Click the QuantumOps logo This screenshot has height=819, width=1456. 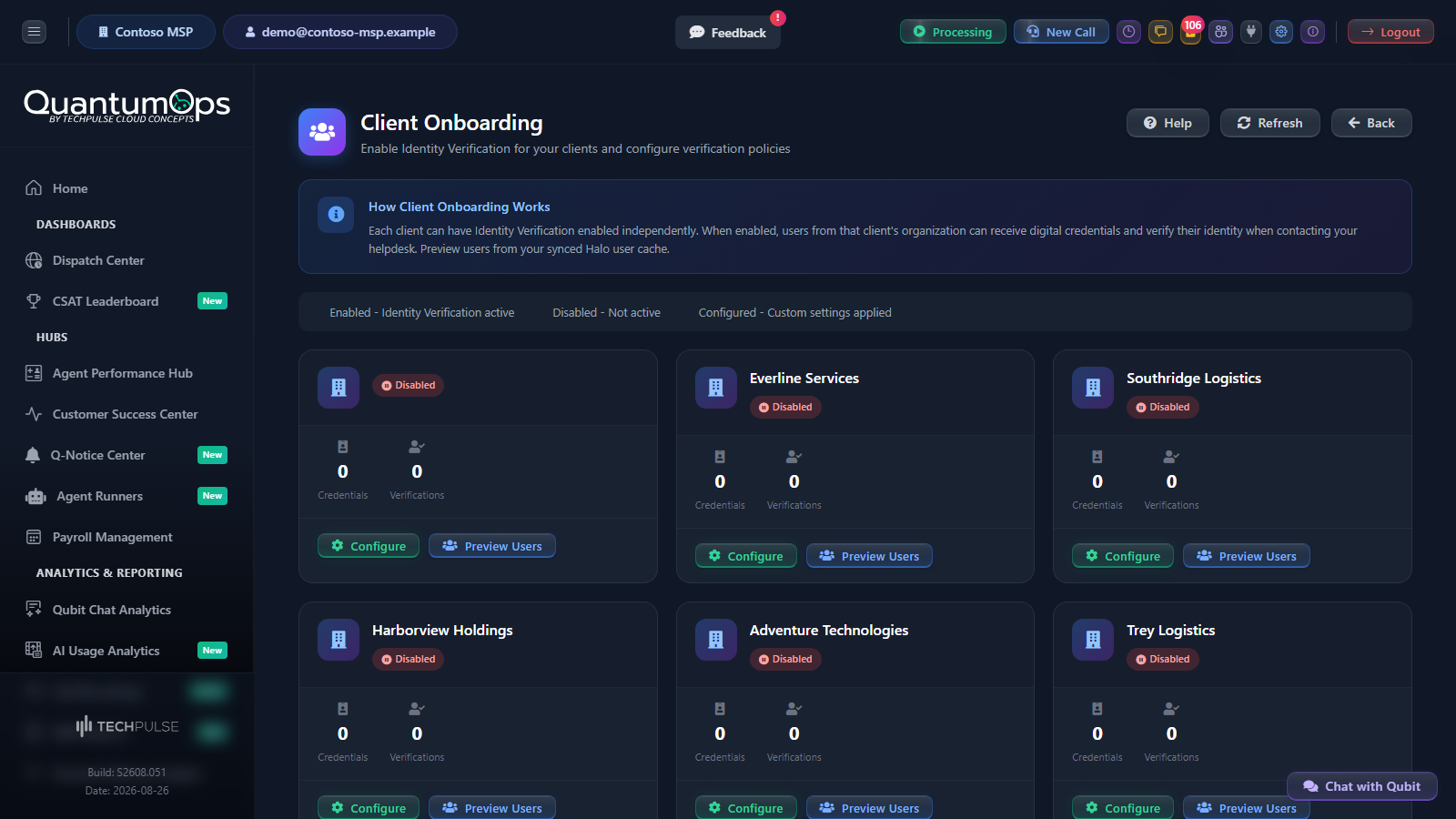[x=126, y=106]
